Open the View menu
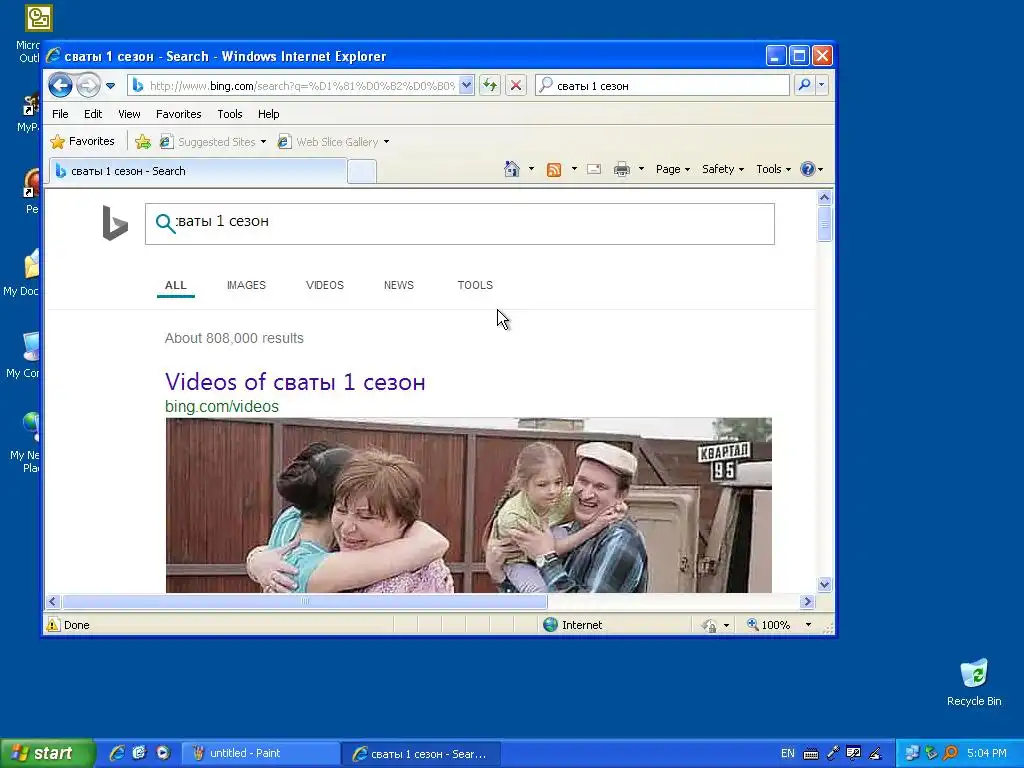 click(x=129, y=114)
